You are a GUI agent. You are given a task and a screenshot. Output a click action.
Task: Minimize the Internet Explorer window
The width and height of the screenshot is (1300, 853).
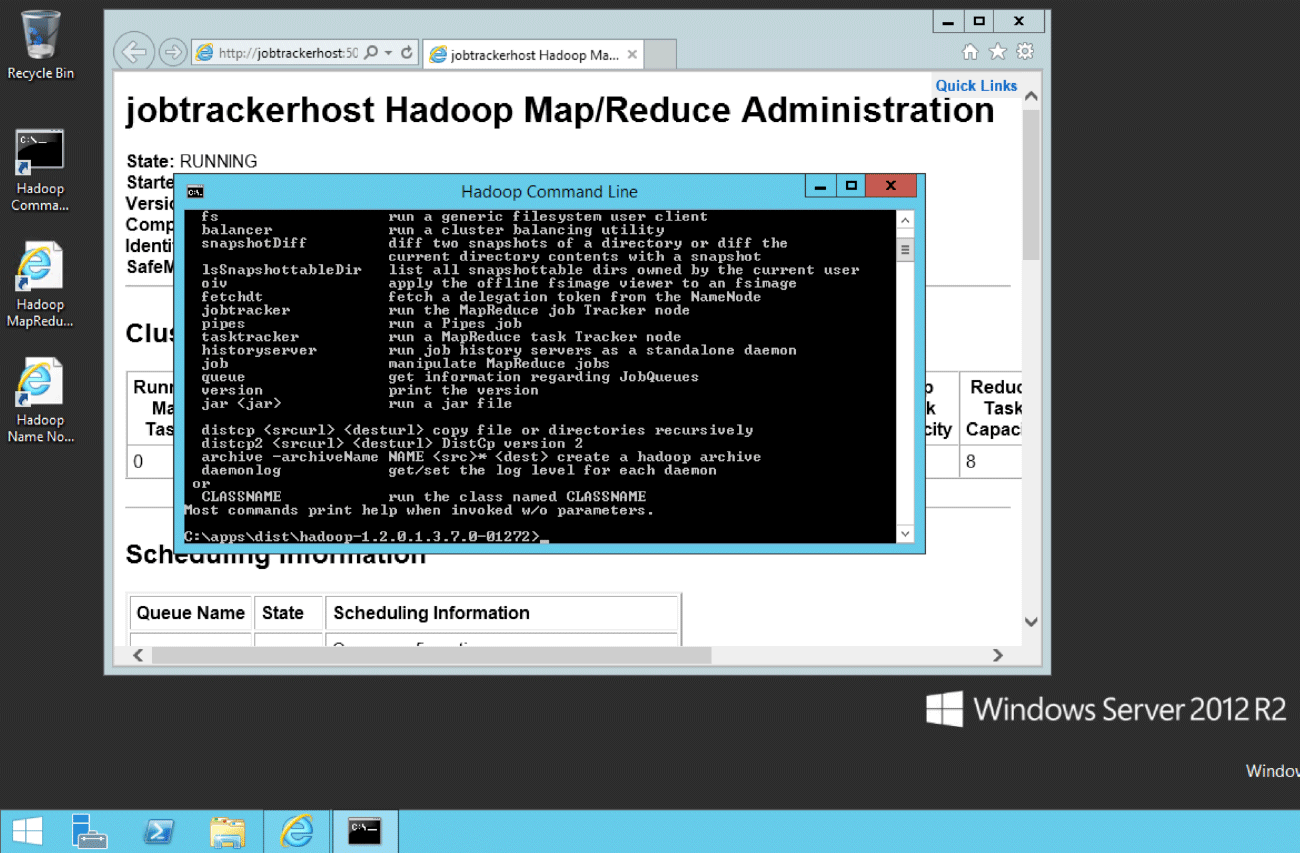948,21
